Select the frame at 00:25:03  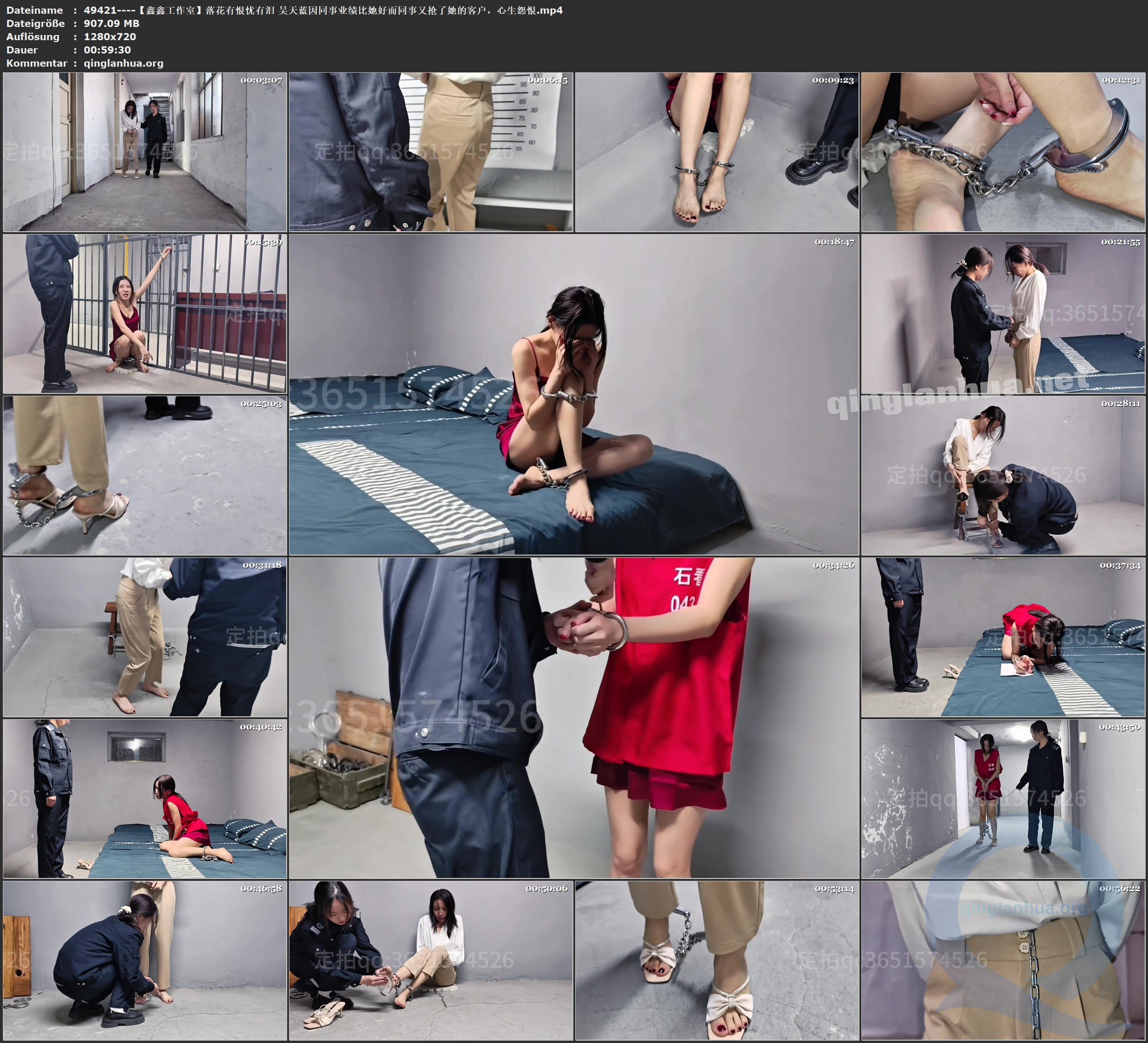(145, 475)
